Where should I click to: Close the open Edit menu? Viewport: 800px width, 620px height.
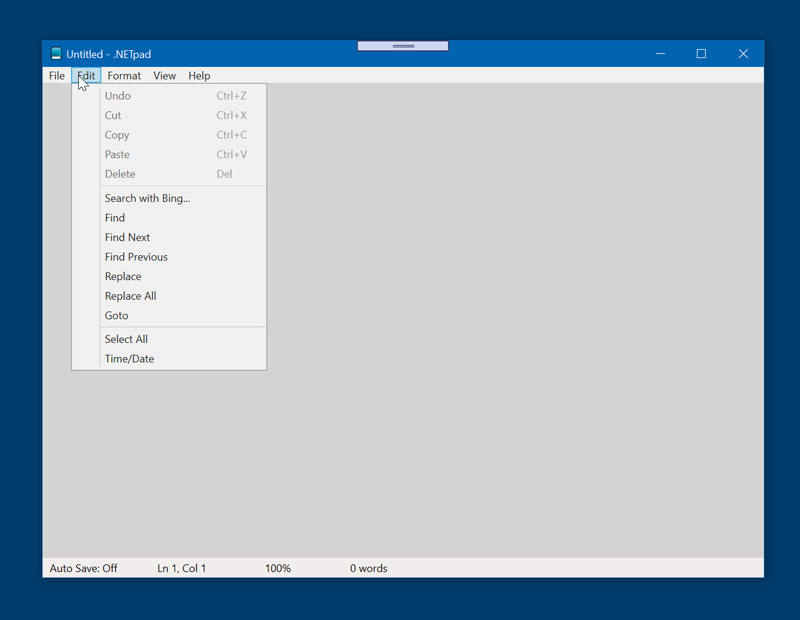87,76
